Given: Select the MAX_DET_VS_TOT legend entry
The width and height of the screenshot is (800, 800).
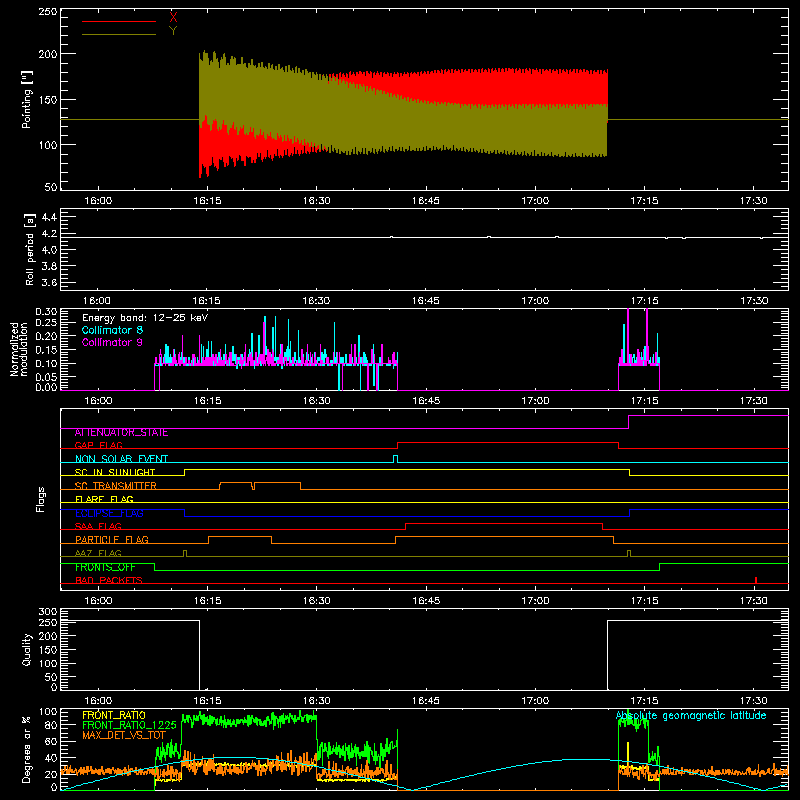Looking at the screenshot, I should tap(123, 735).
